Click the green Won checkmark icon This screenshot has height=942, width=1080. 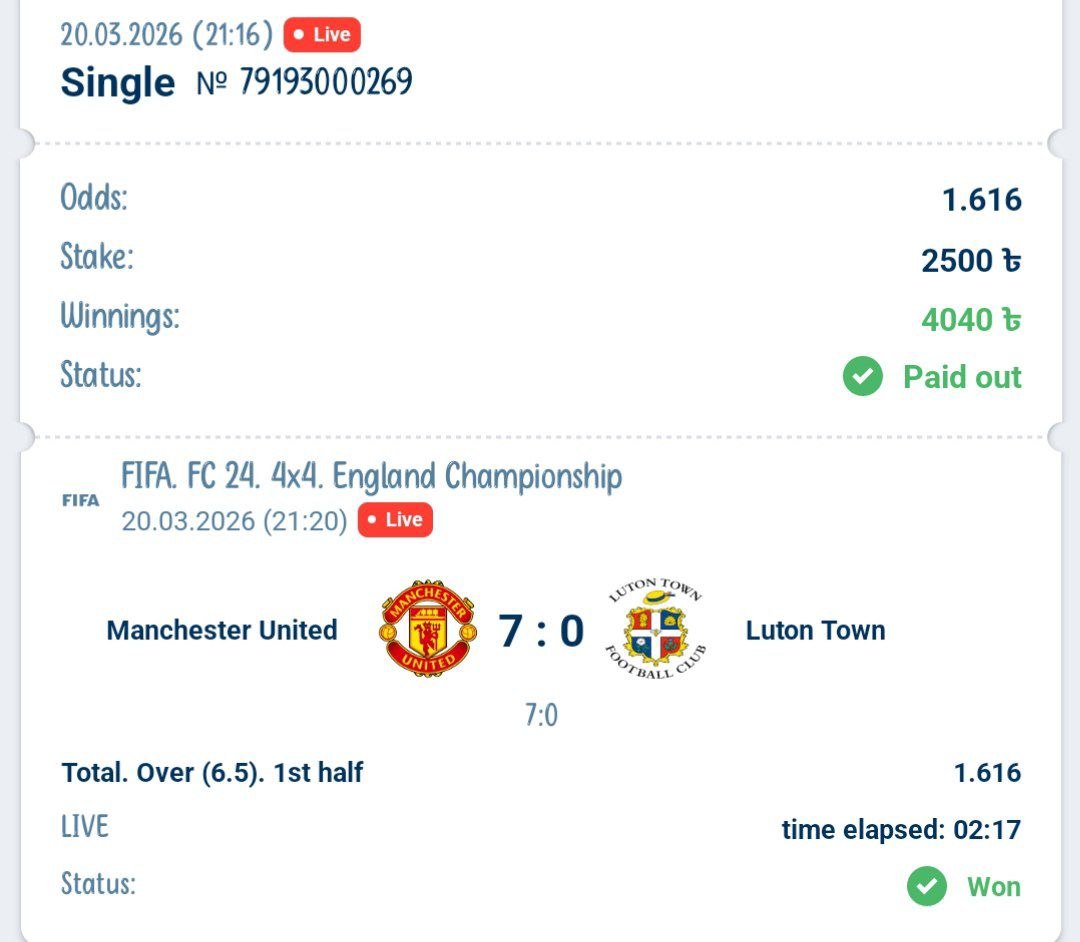[x=927, y=886]
